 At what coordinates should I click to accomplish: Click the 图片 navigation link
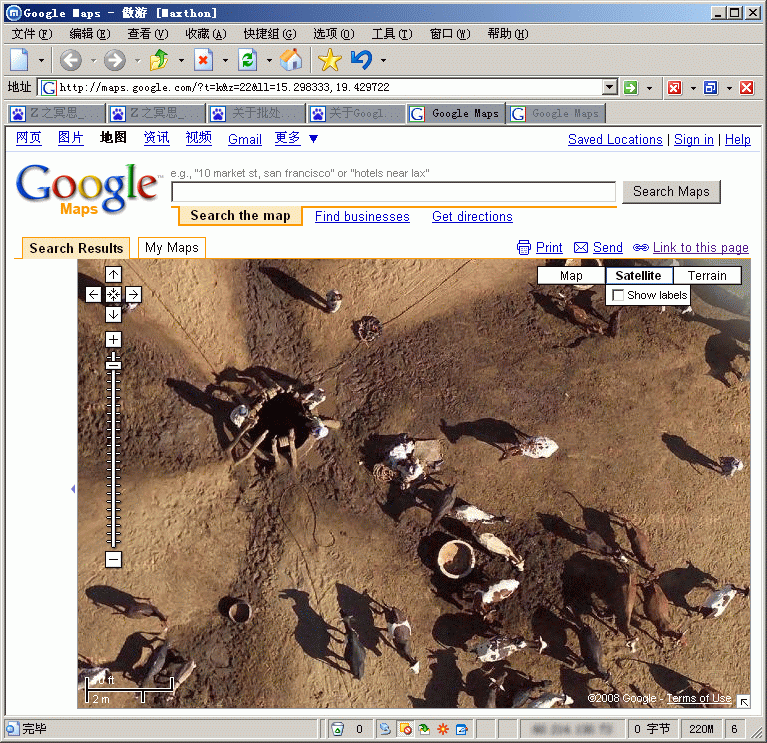click(x=70, y=138)
